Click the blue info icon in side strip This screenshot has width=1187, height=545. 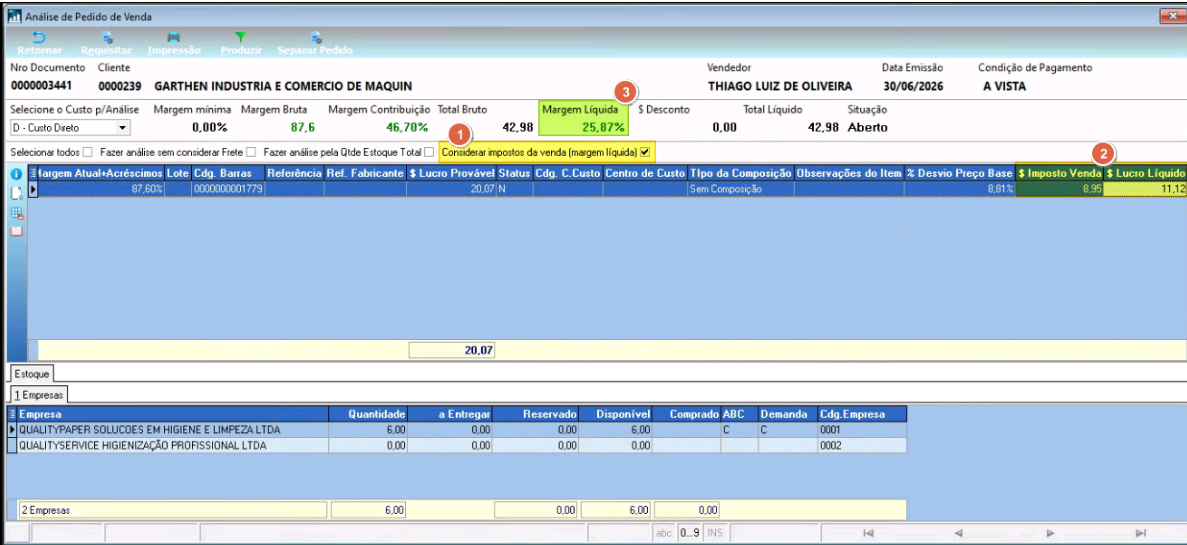point(17,174)
